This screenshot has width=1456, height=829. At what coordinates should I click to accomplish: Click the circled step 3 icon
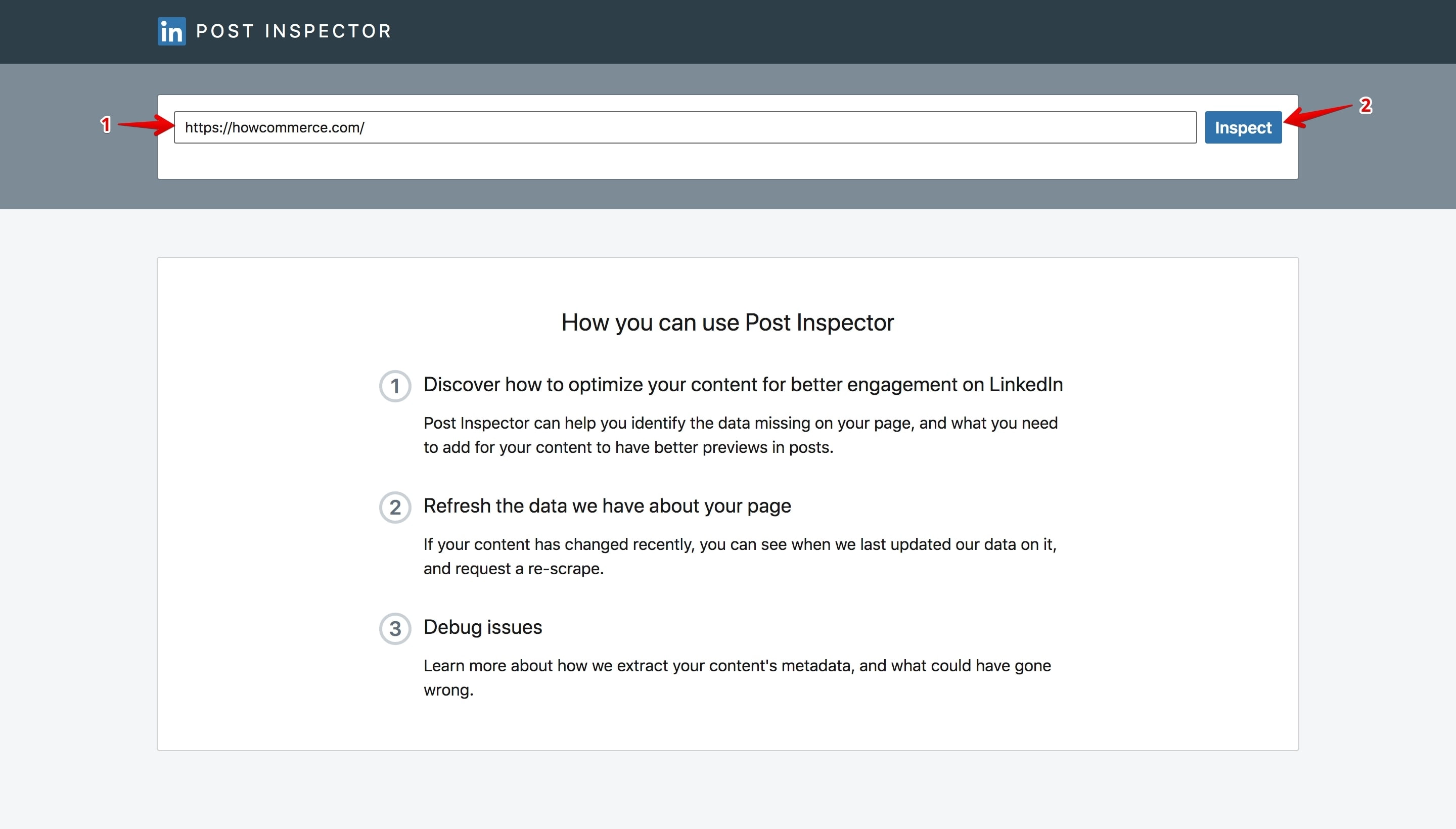[395, 629]
